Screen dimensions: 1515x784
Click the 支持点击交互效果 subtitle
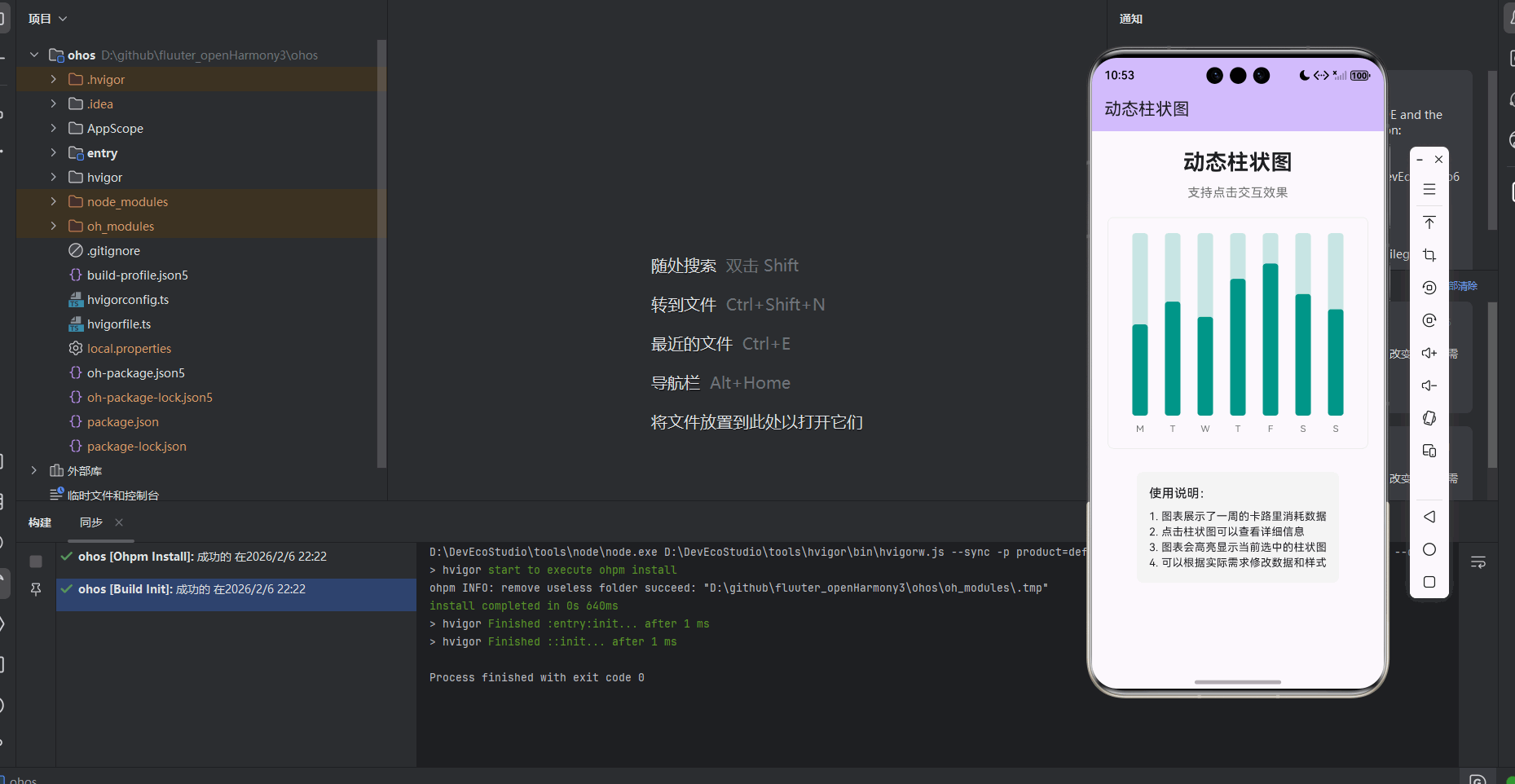click(1237, 192)
